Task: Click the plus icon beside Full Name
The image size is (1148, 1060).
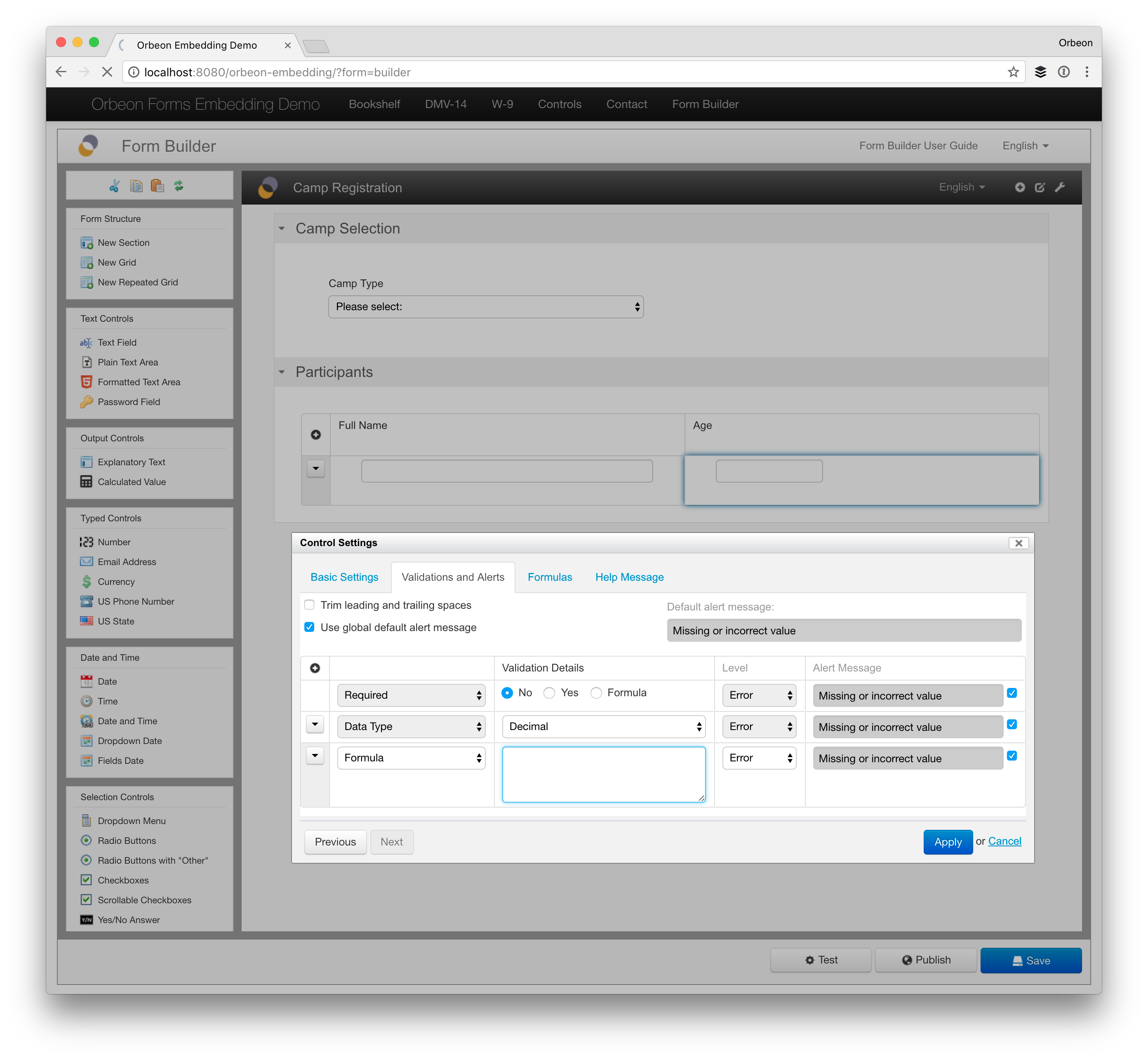Action: tap(315, 435)
